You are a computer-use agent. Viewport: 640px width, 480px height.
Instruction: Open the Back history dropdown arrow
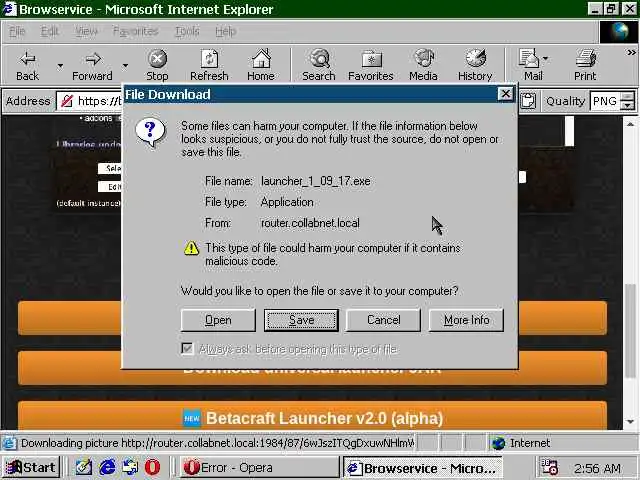click(x=60, y=65)
